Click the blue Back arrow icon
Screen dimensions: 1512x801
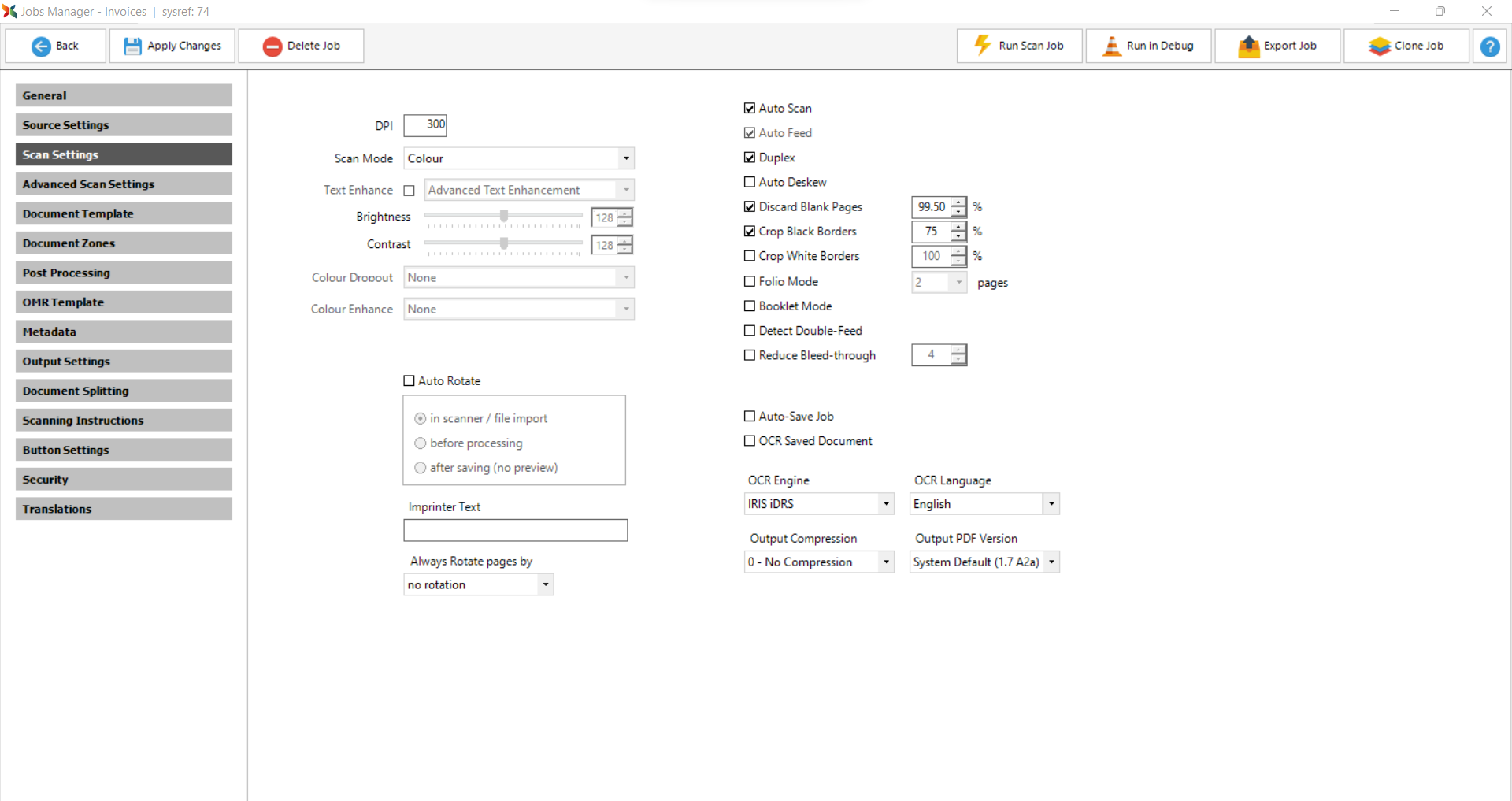click(x=41, y=46)
